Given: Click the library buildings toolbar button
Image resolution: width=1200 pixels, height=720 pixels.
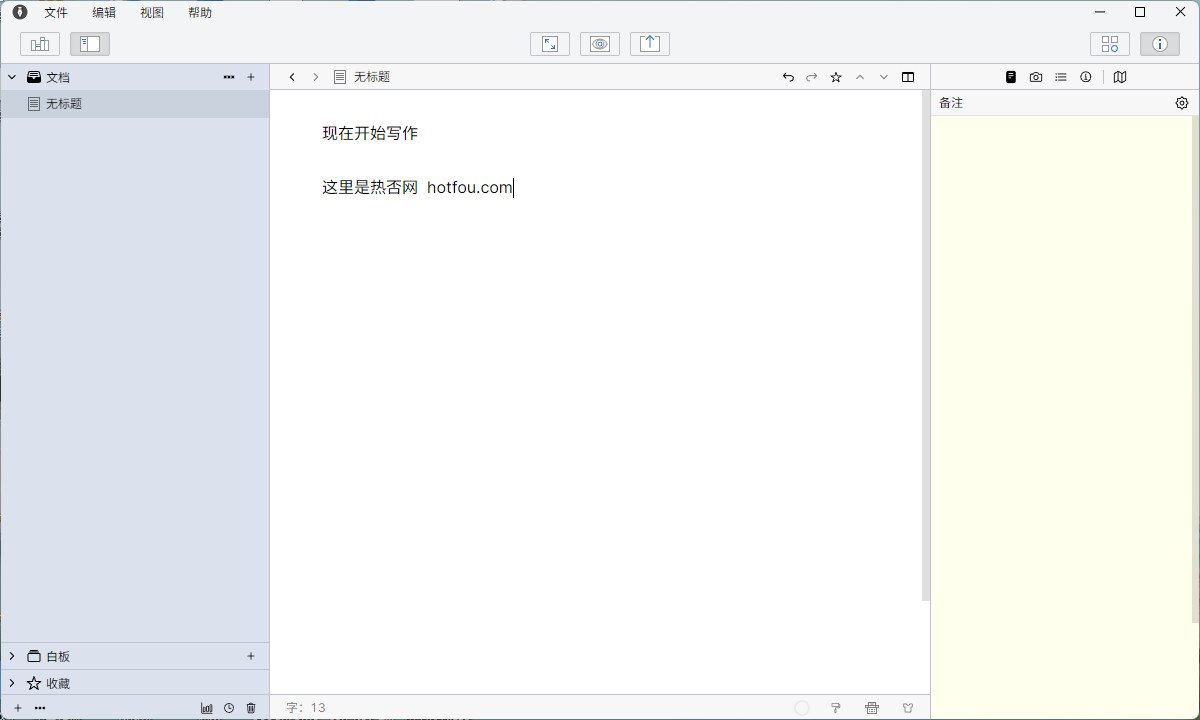Looking at the screenshot, I should pyautogui.click(x=40, y=44).
